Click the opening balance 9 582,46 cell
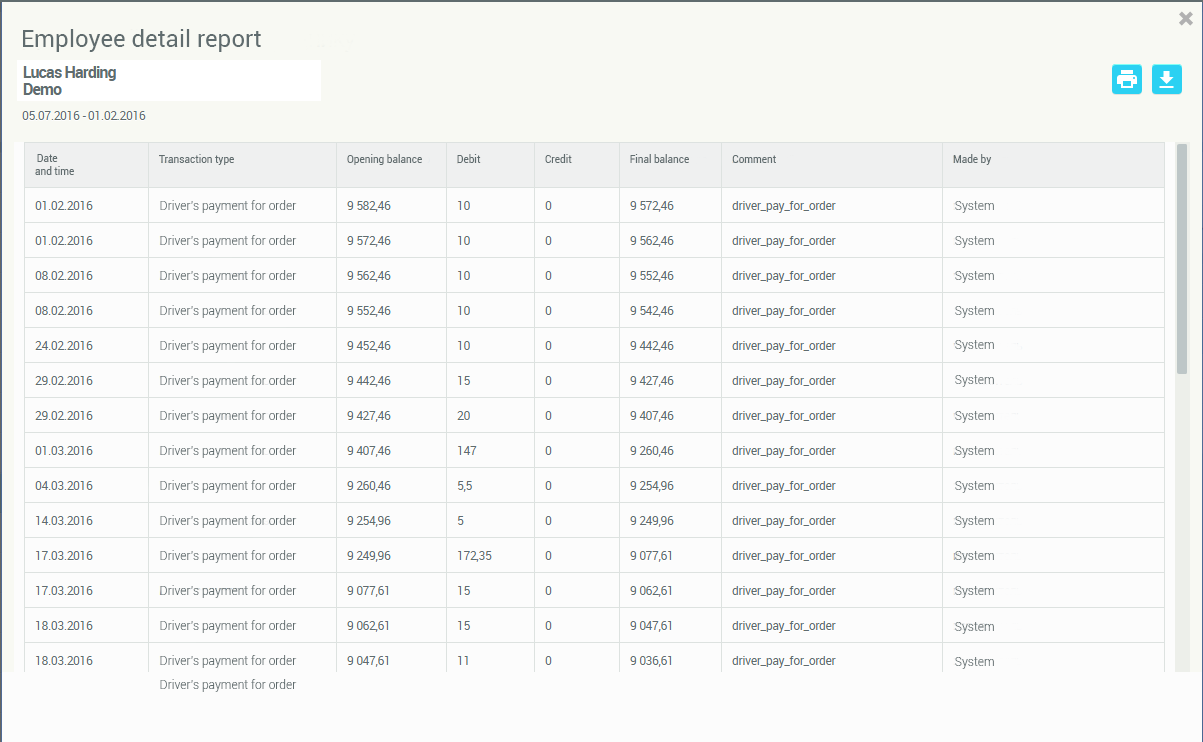This screenshot has height=742, width=1203. click(369, 206)
